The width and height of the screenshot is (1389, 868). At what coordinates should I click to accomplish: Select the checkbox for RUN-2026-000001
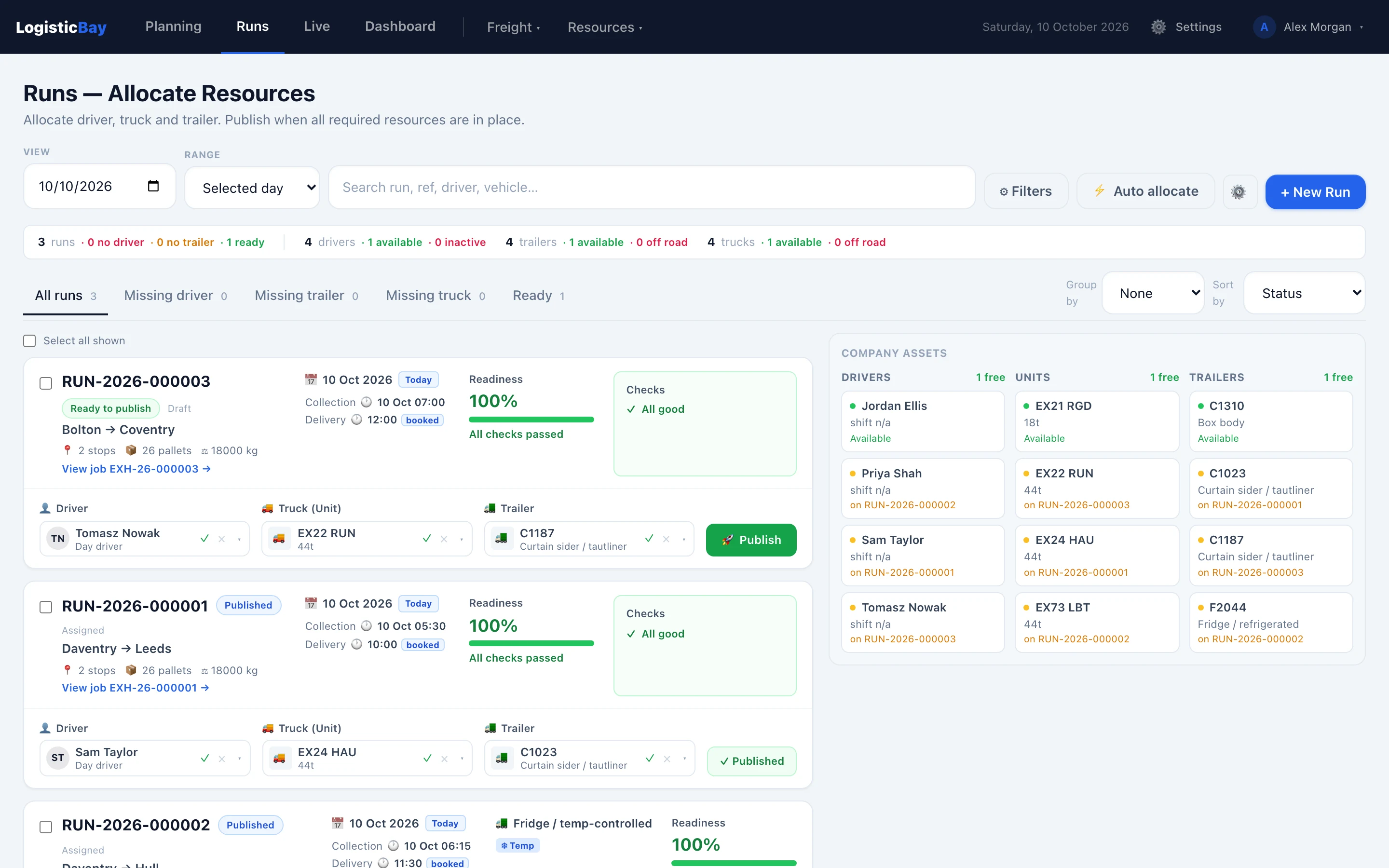click(46, 608)
